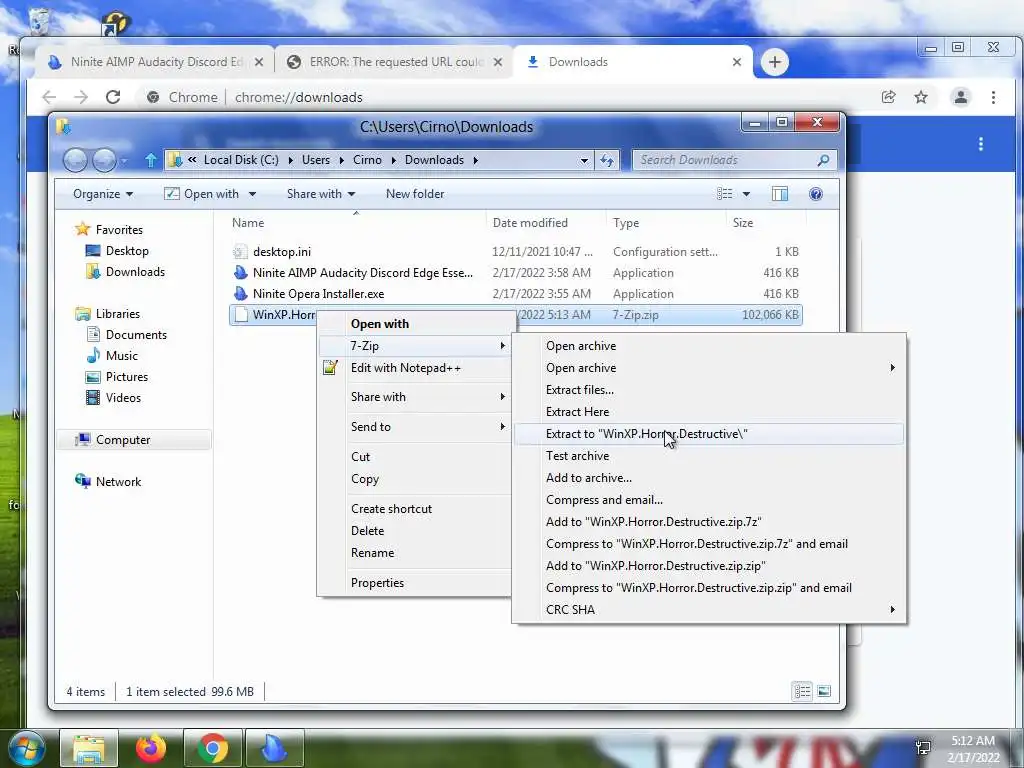Click New folder button
The height and width of the screenshot is (768, 1024).
(x=415, y=194)
